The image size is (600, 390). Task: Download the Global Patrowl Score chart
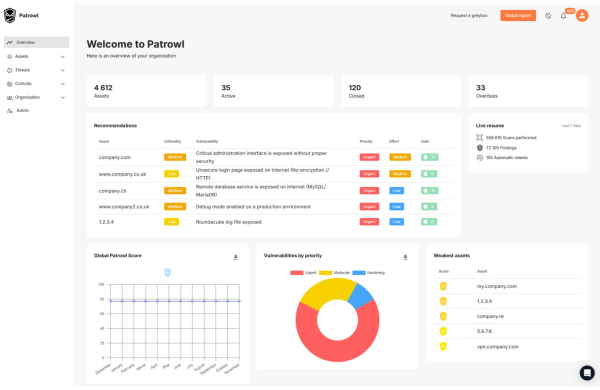(x=236, y=257)
